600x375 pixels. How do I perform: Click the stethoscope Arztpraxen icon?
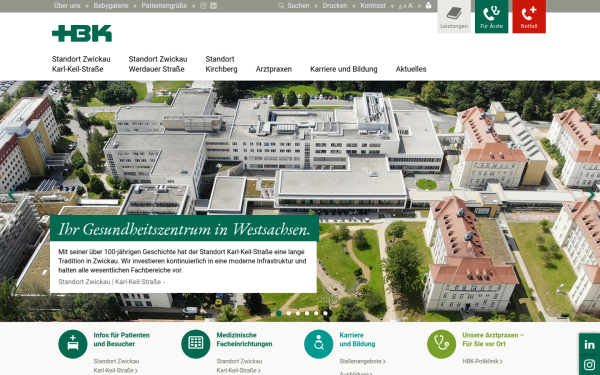(x=442, y=344)
